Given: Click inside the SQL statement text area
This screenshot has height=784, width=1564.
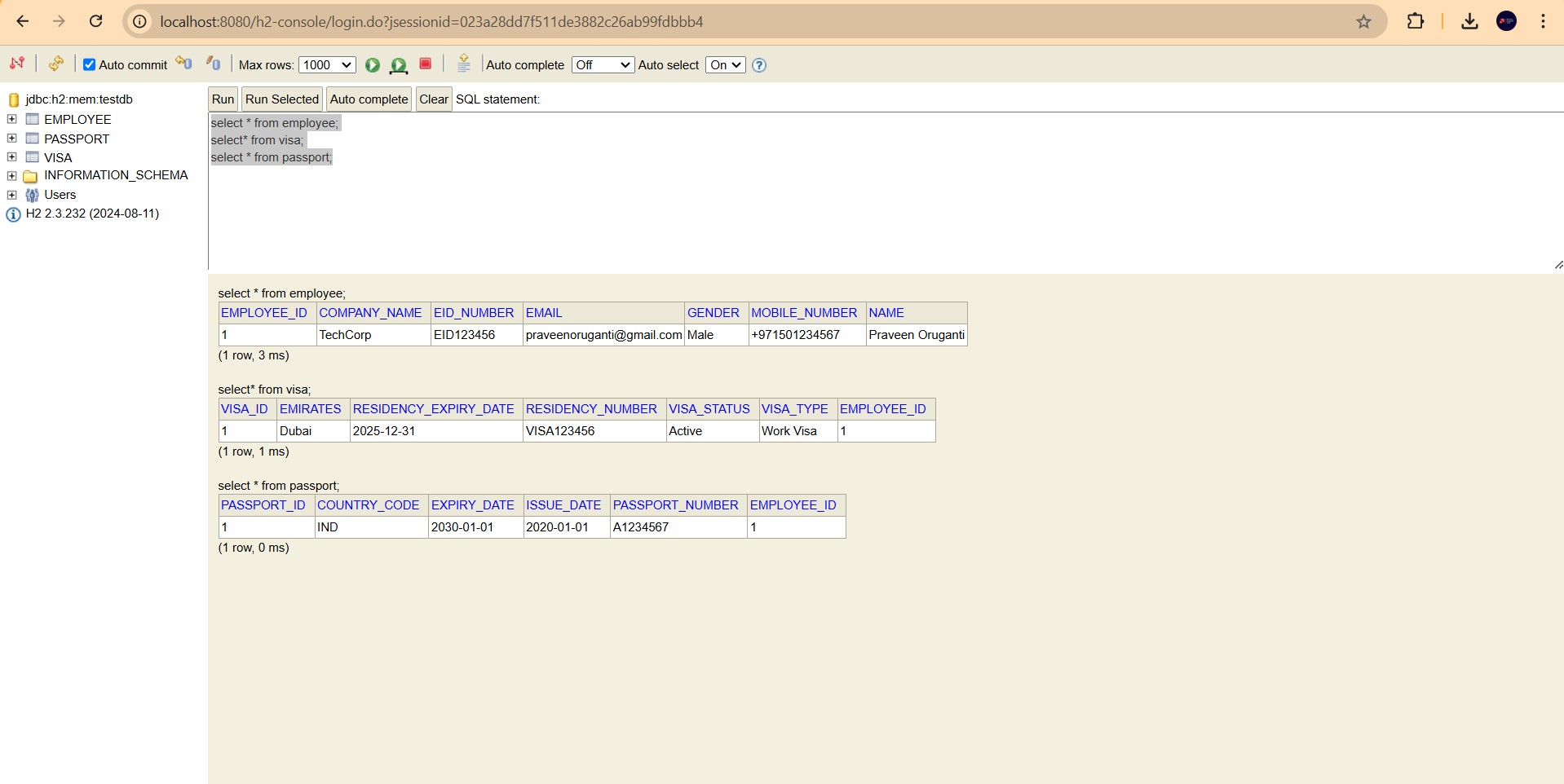Looking at the screenshot, I should (x=886, y=192).
